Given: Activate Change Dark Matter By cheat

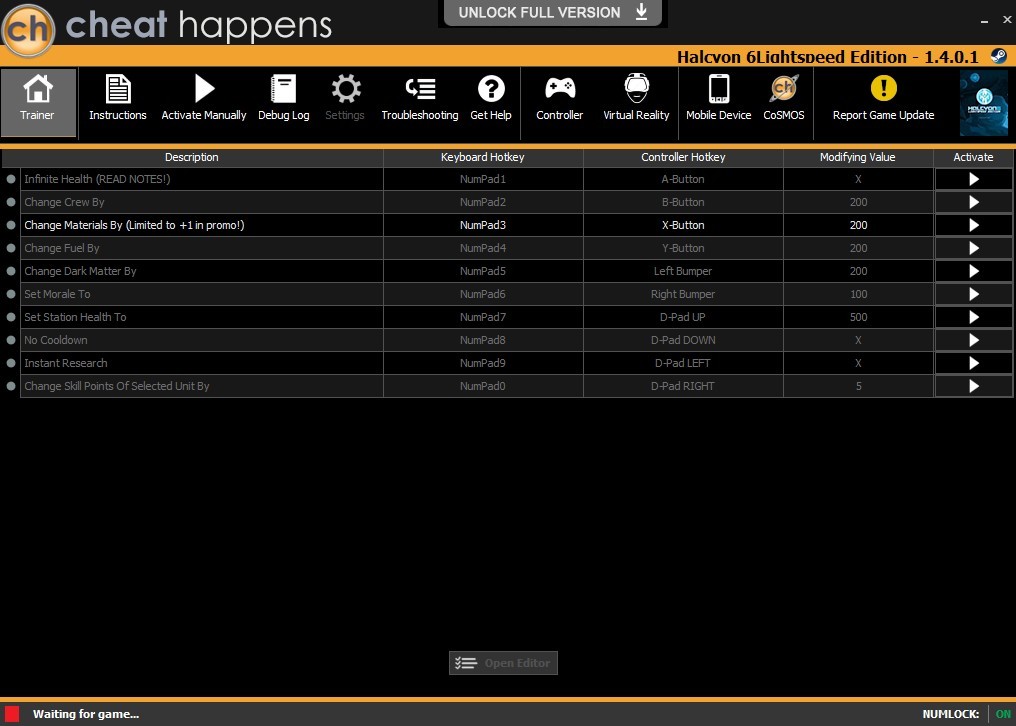Looking at the screenshot, I should [x=973, y=272].
